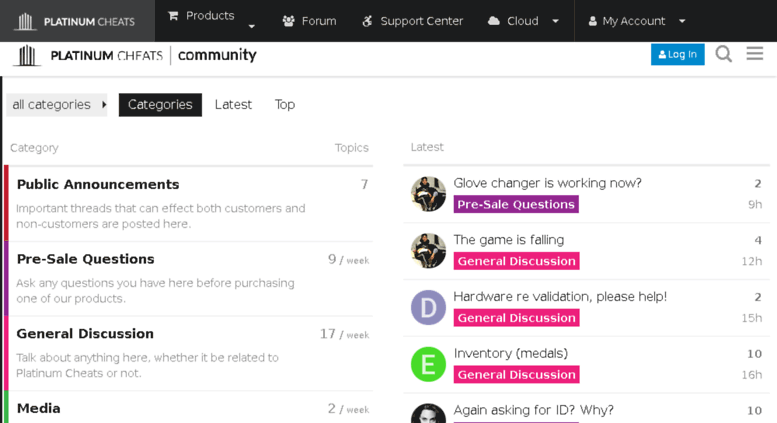Click the 15h timestamp on Hardware re validation

[x=752, y=318]
